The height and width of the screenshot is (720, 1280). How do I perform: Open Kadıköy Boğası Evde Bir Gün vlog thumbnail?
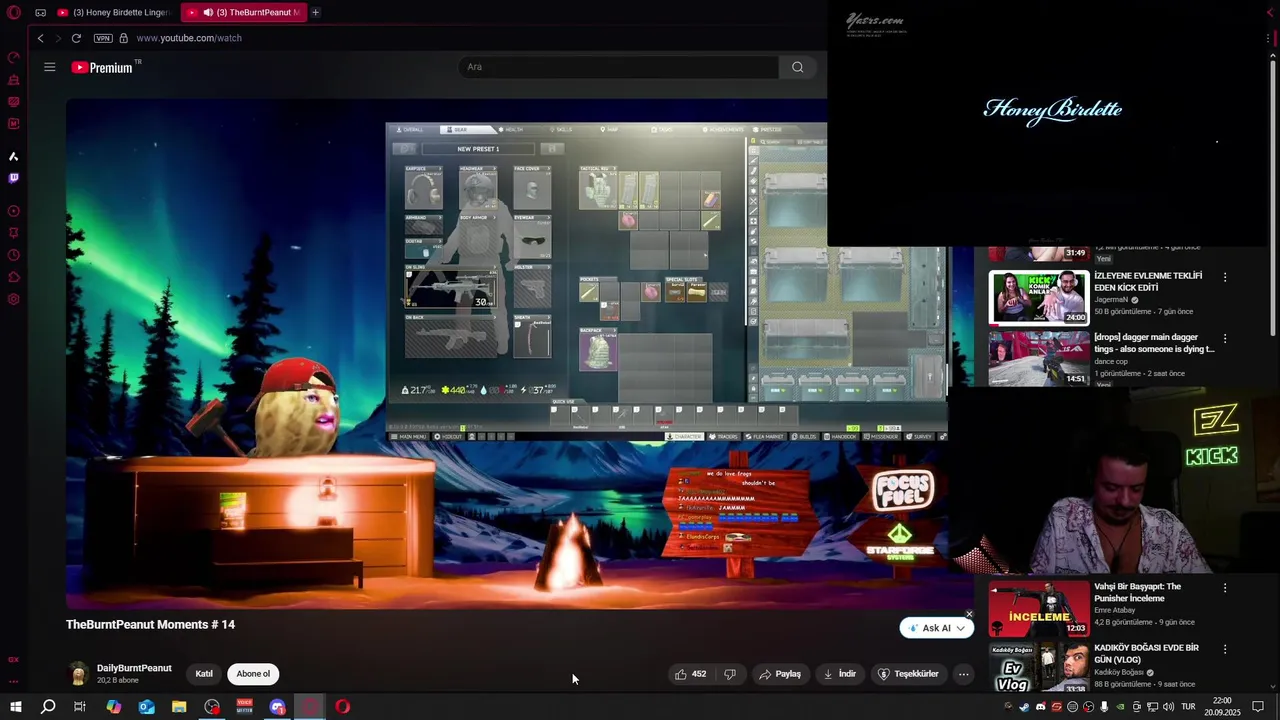coord(1039,667)
